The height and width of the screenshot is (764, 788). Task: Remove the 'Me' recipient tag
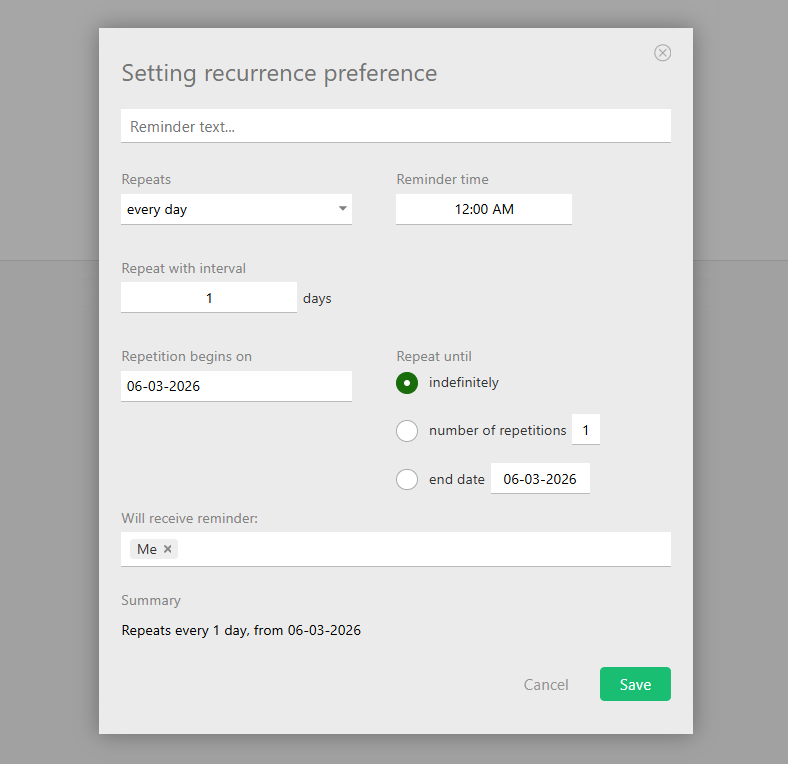tap(168, 549)
